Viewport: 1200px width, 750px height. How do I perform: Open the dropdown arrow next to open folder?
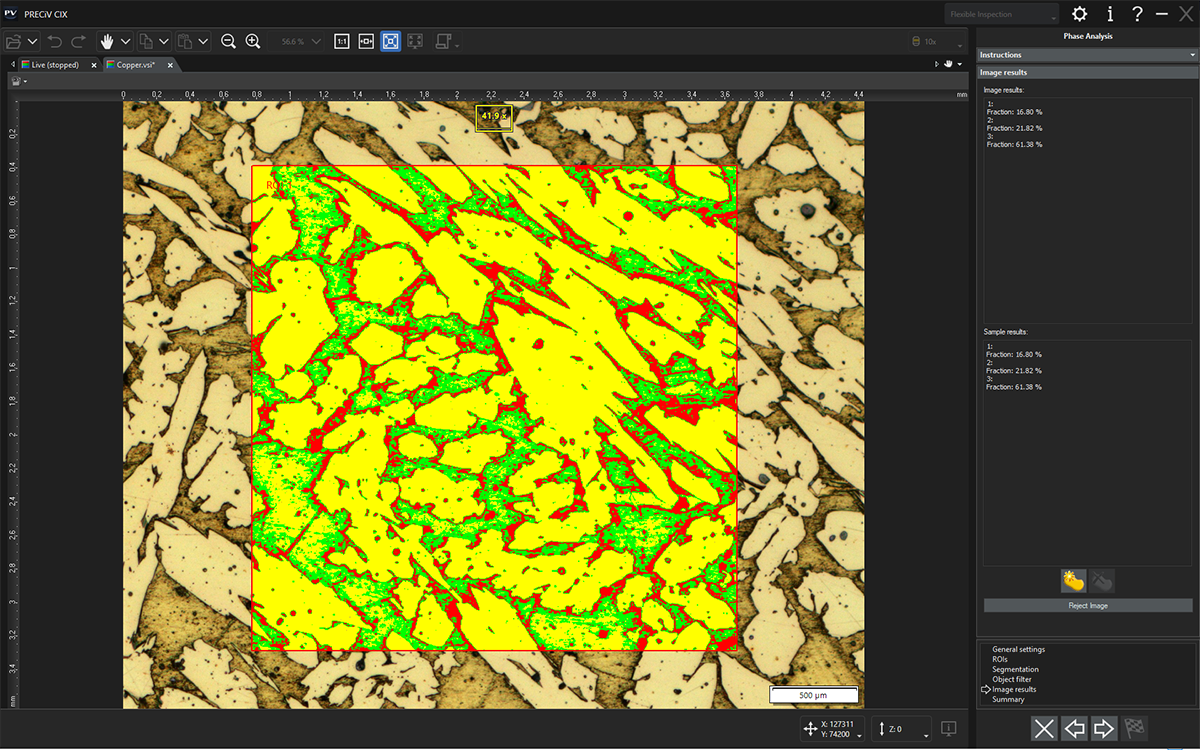[34, 41]
